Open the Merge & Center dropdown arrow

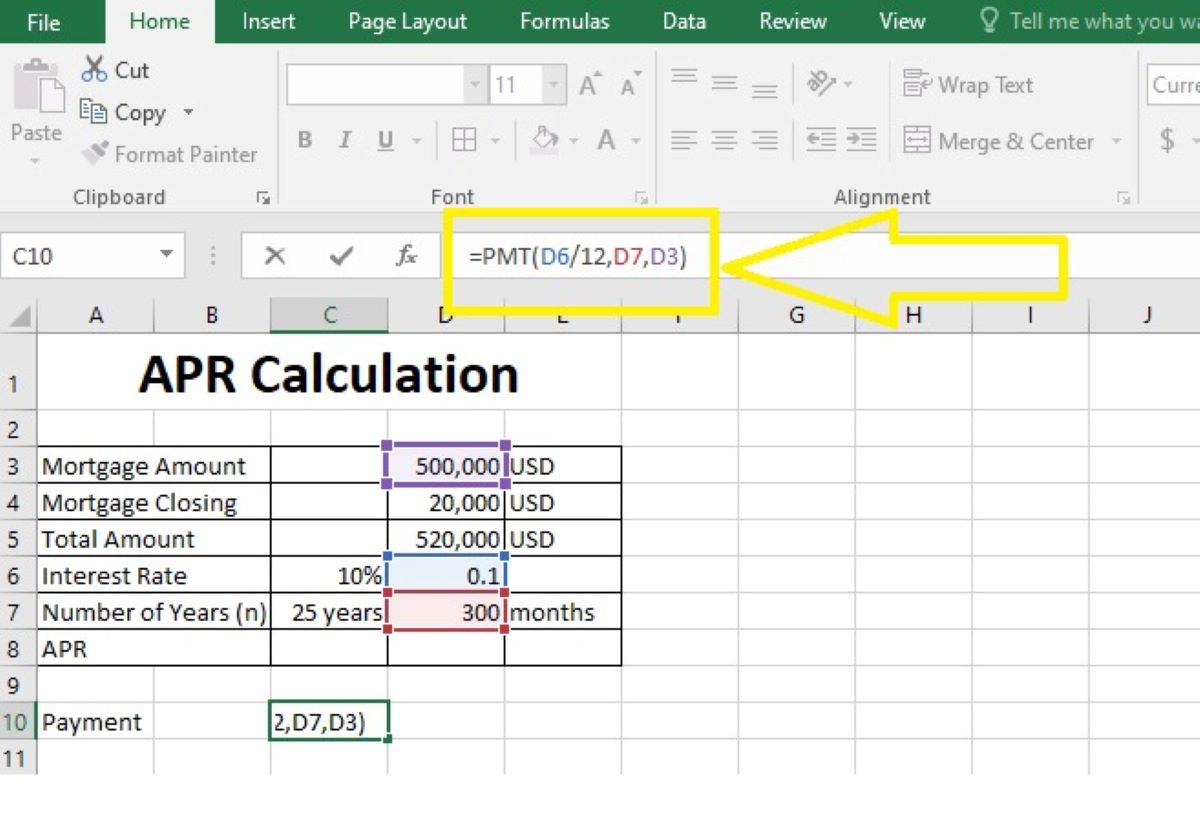pos(1116,142)
